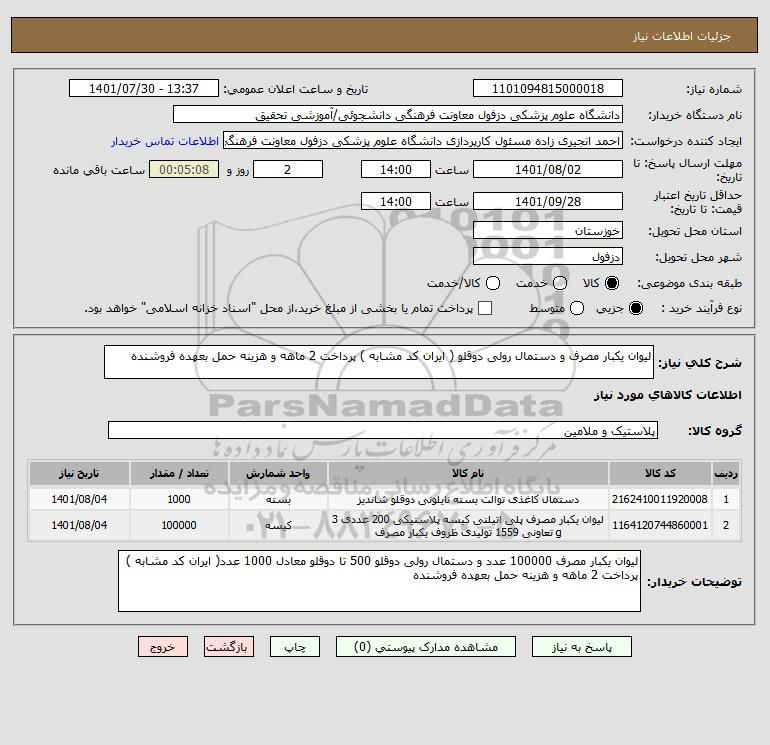Click the شهر محل تحویل دزفول field
This screenshot has height=745, width=770.
548,256
